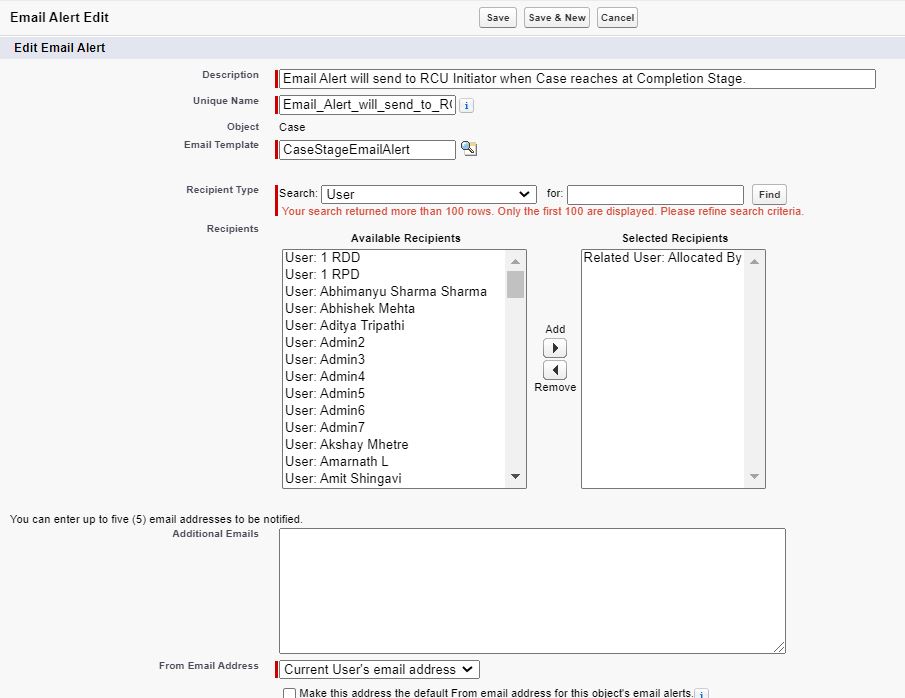Click inside the Additional Emails text area

pos(532,590)
